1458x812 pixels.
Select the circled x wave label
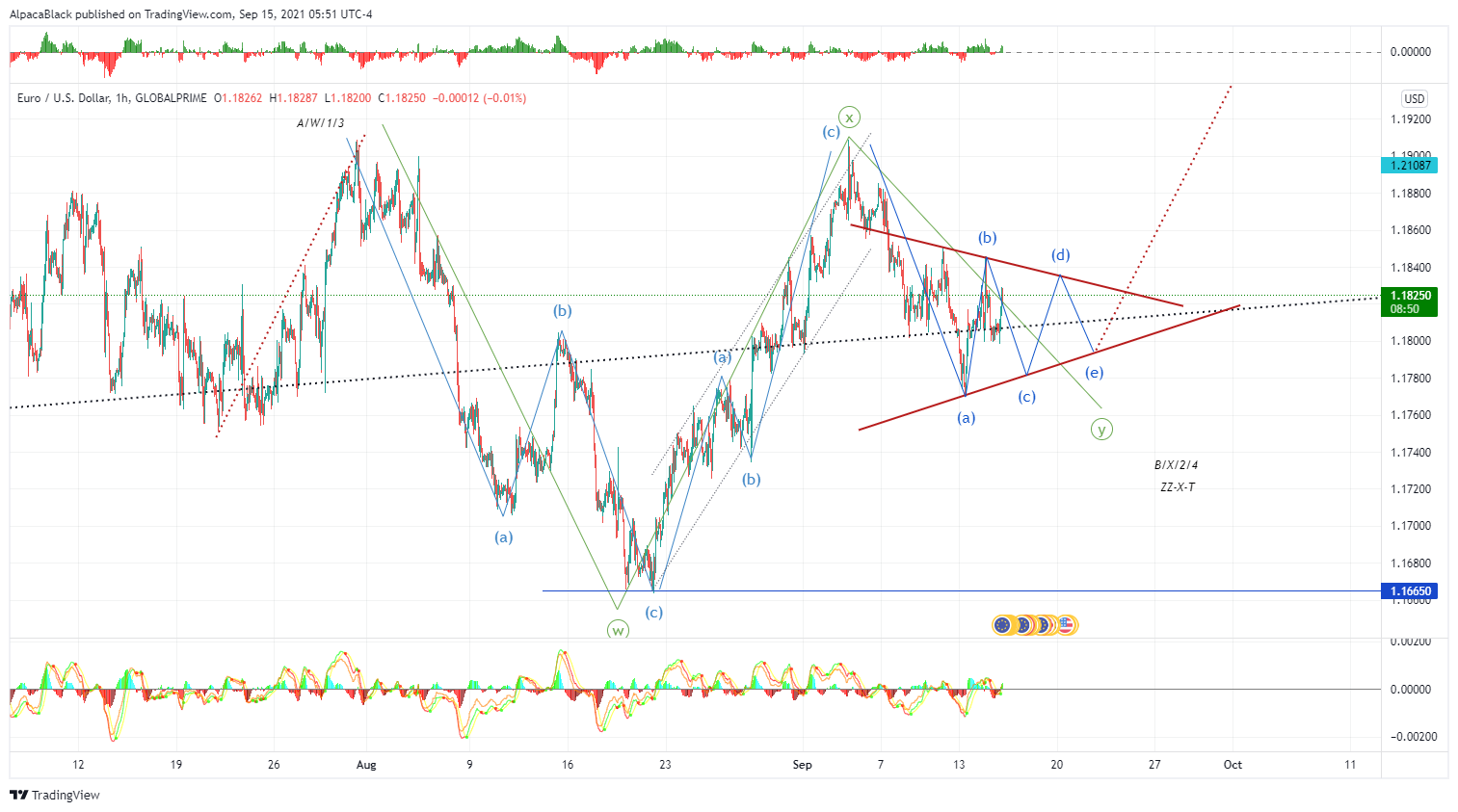[849, 118]
